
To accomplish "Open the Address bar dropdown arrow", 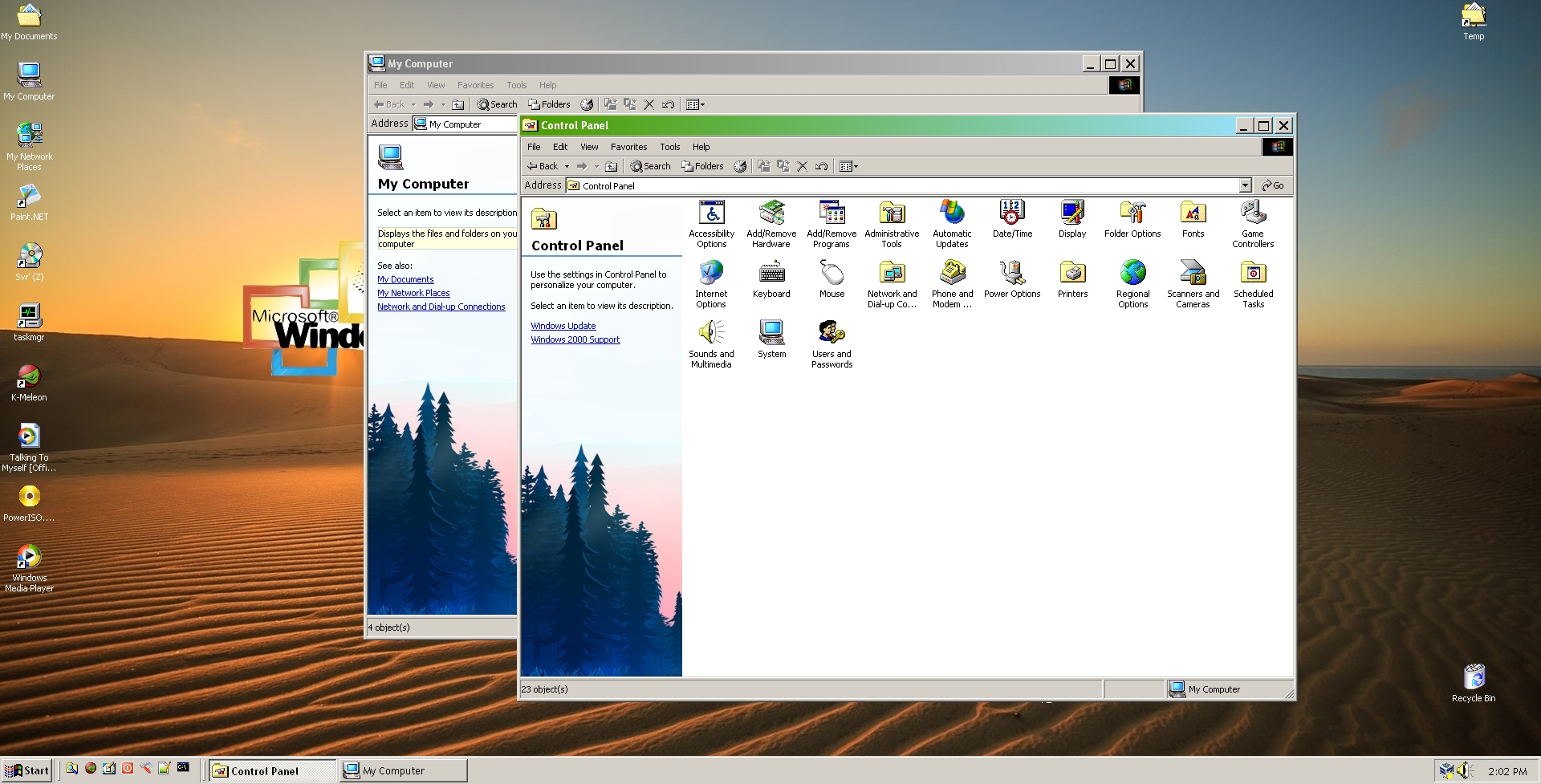I will click(1245, 185).
